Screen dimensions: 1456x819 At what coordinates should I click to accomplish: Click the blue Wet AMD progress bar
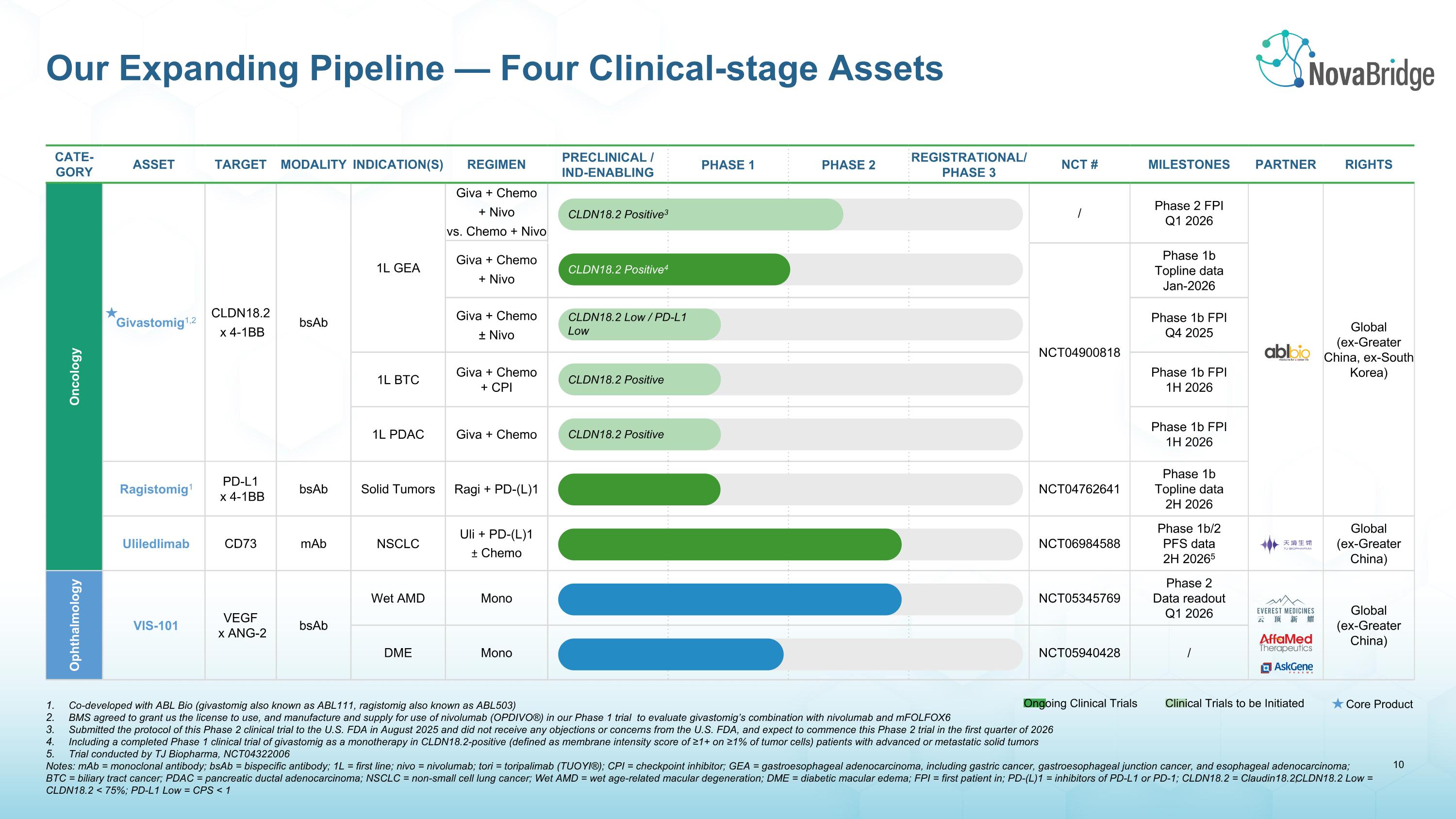coord(729,599)
